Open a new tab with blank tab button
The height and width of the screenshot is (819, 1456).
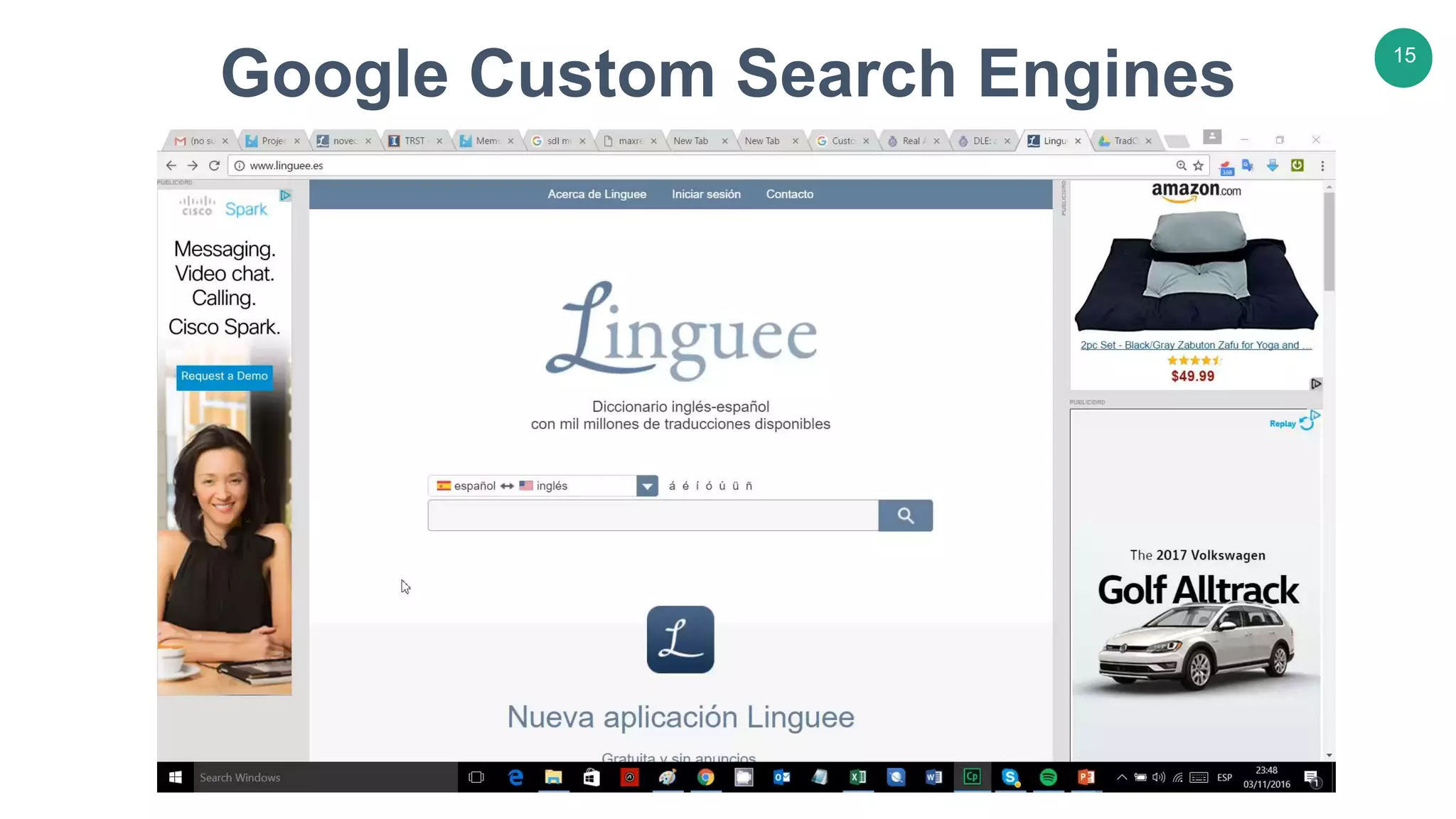coord(1177,141)
